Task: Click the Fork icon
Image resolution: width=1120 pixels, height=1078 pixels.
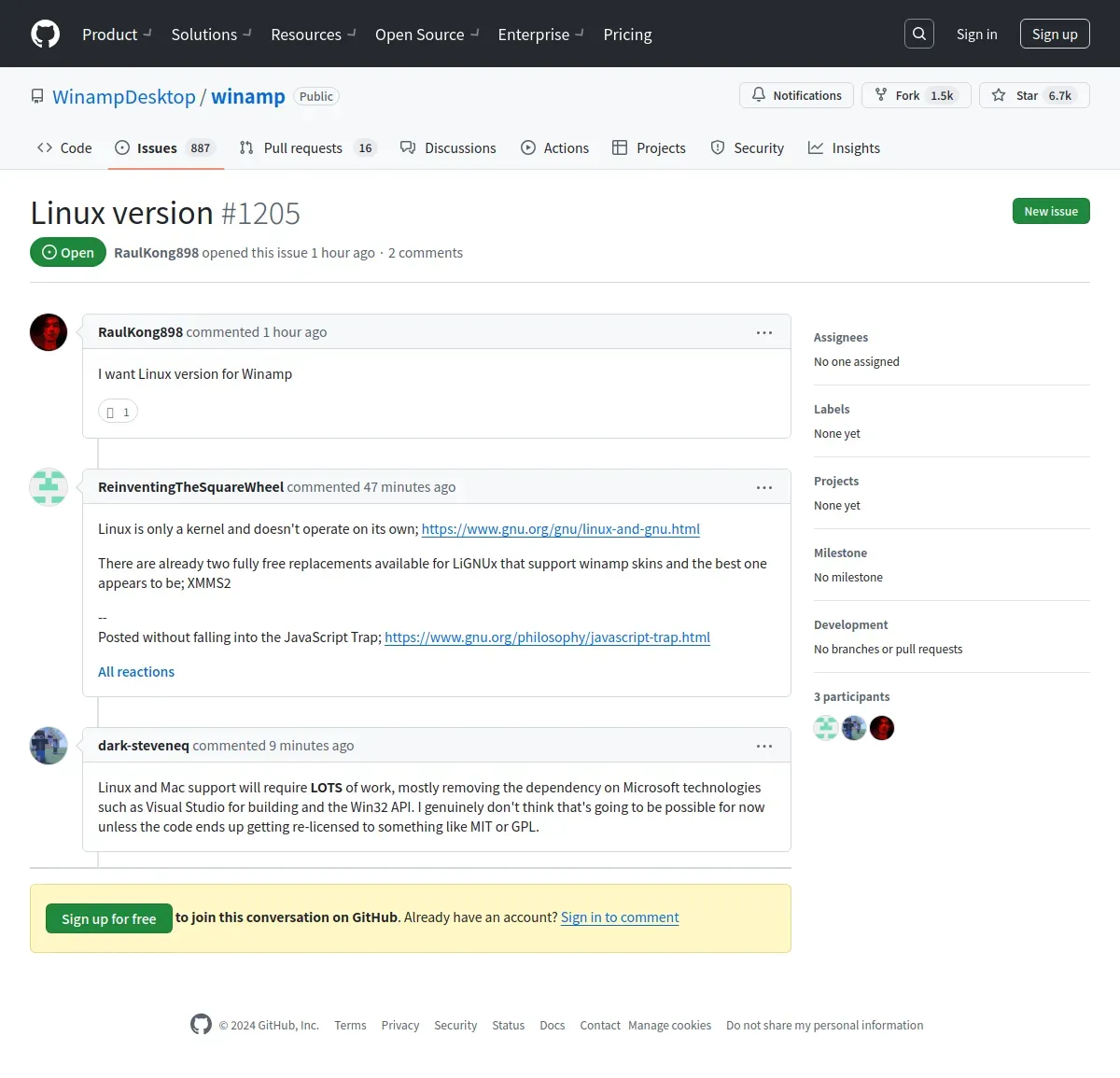Action: [x=880, y=95]
